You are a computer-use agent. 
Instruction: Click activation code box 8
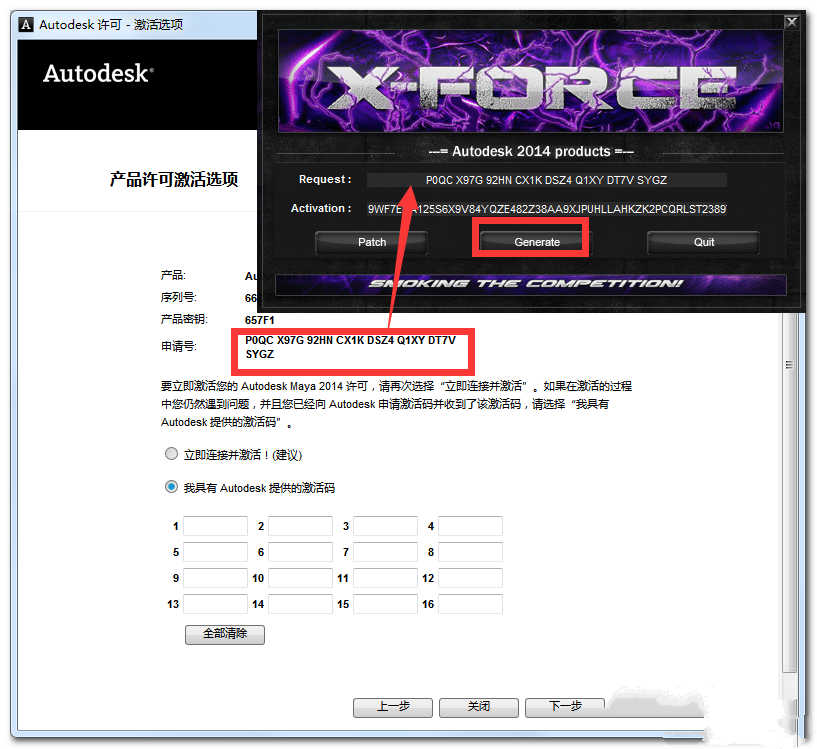(x=470, y=552)
